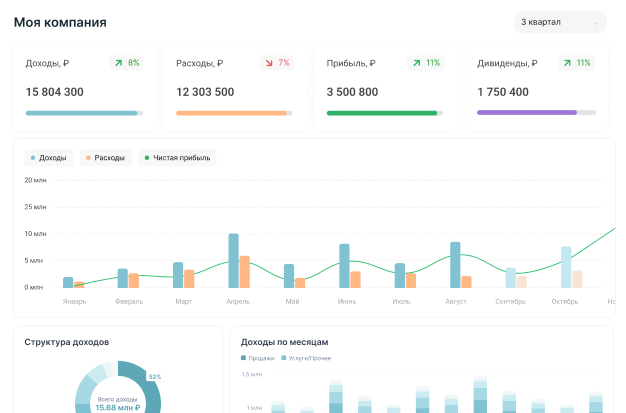Click the Май axis label
Viewport: 626px width, 413px height.
[293, 302]
